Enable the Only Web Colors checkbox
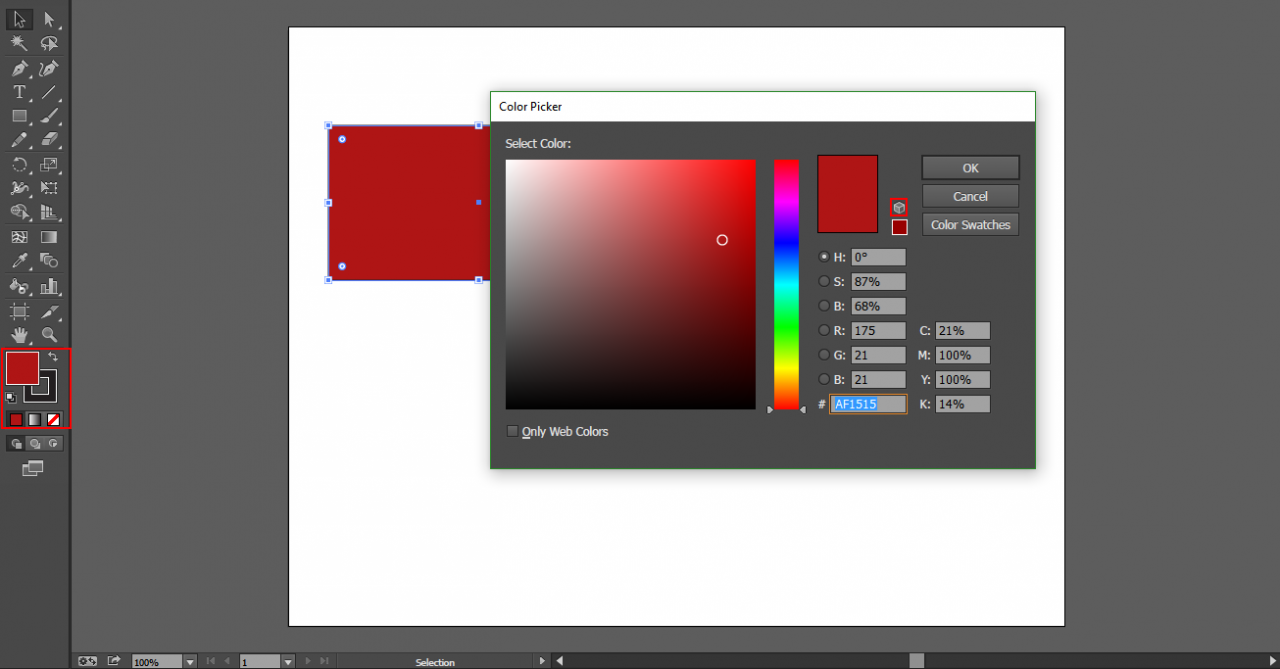1280x669 pixels. [513, 432]
